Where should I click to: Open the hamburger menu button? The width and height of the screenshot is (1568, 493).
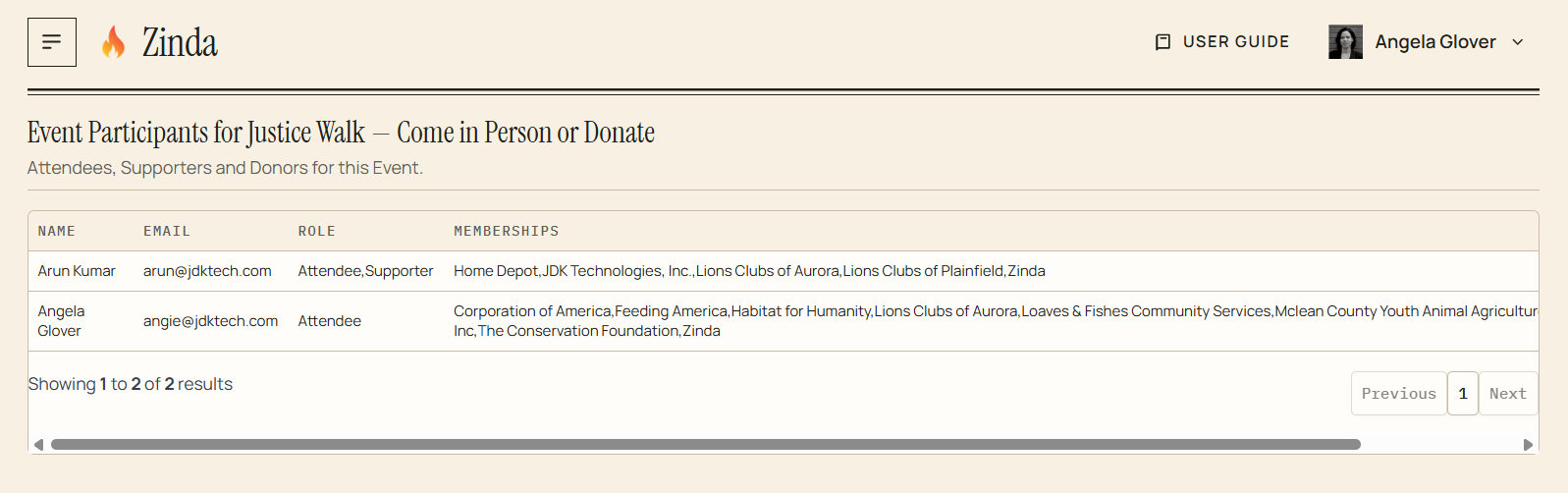(x=52, y=42)
